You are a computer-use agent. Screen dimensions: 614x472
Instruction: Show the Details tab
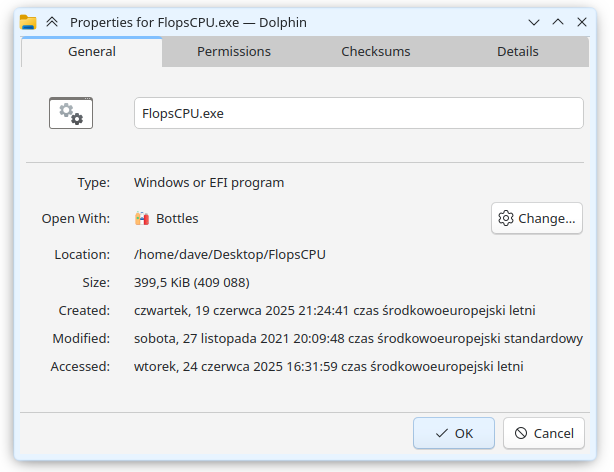click(517, 52)
